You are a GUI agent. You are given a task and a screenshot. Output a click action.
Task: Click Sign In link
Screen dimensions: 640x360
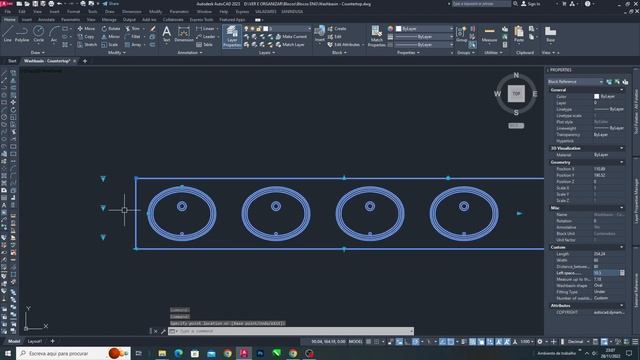pyautogui.click(x=531, y=4)
